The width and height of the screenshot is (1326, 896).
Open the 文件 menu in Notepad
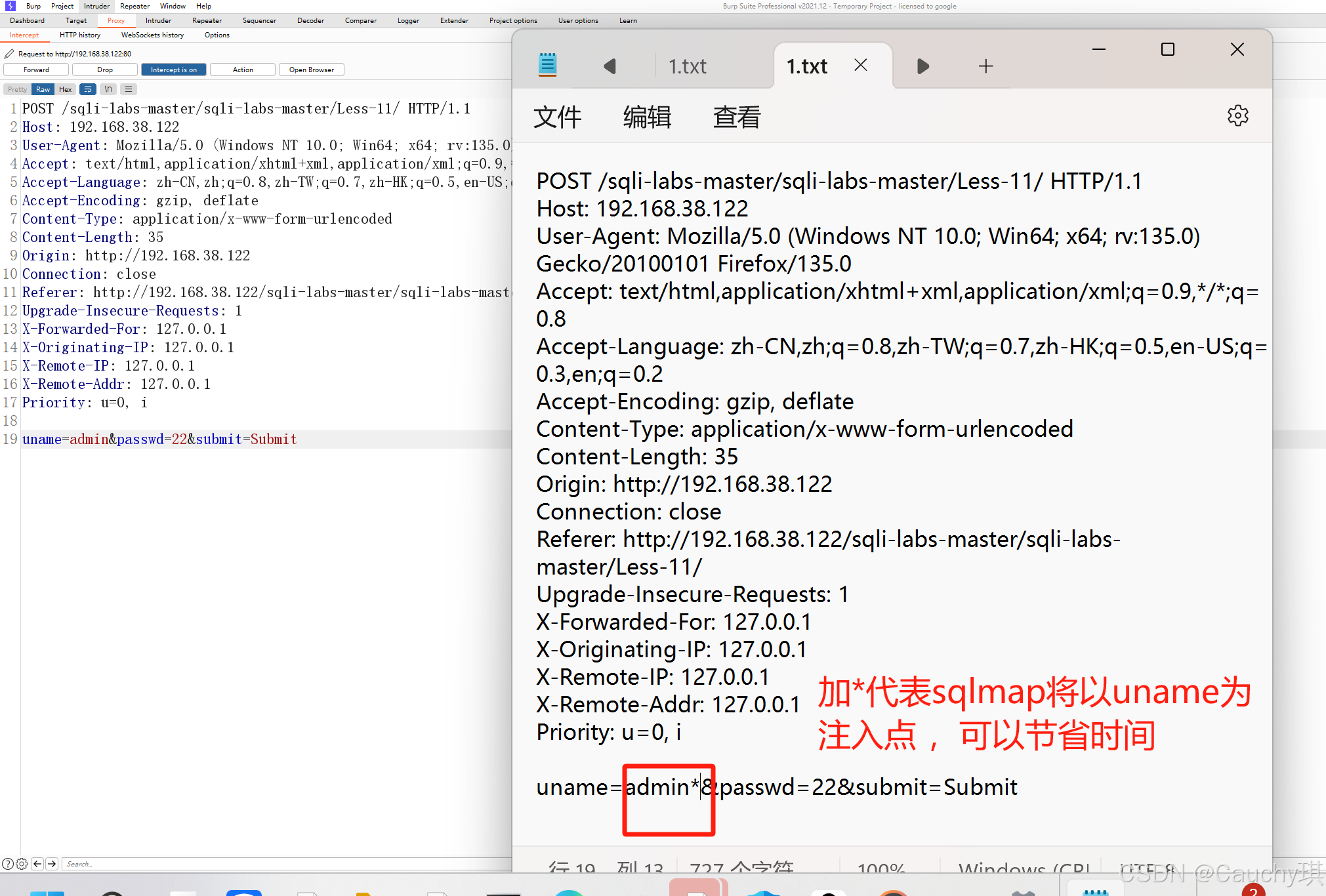point(557,117)
